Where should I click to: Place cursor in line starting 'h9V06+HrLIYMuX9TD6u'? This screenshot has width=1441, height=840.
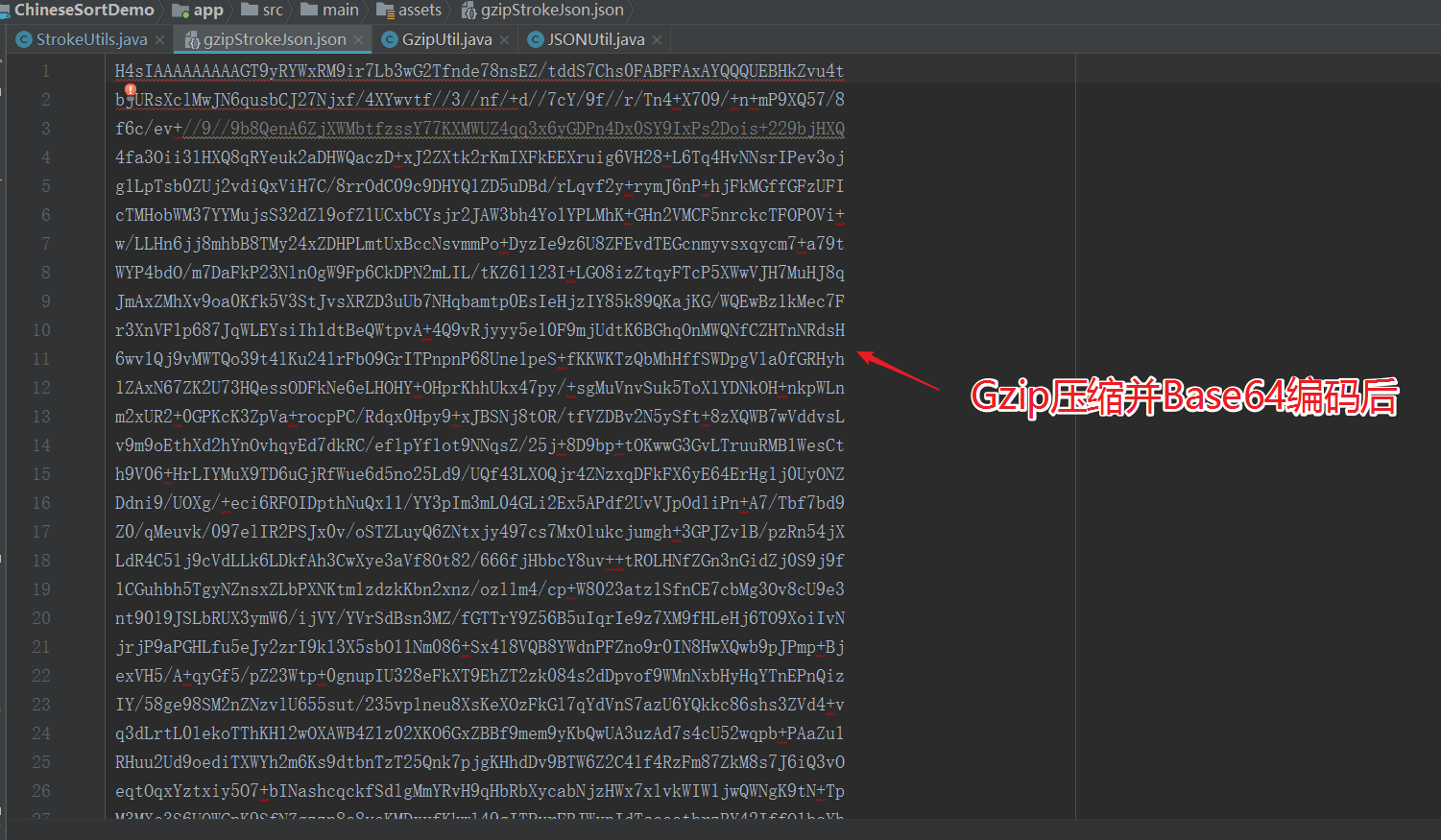click(480, 474)
